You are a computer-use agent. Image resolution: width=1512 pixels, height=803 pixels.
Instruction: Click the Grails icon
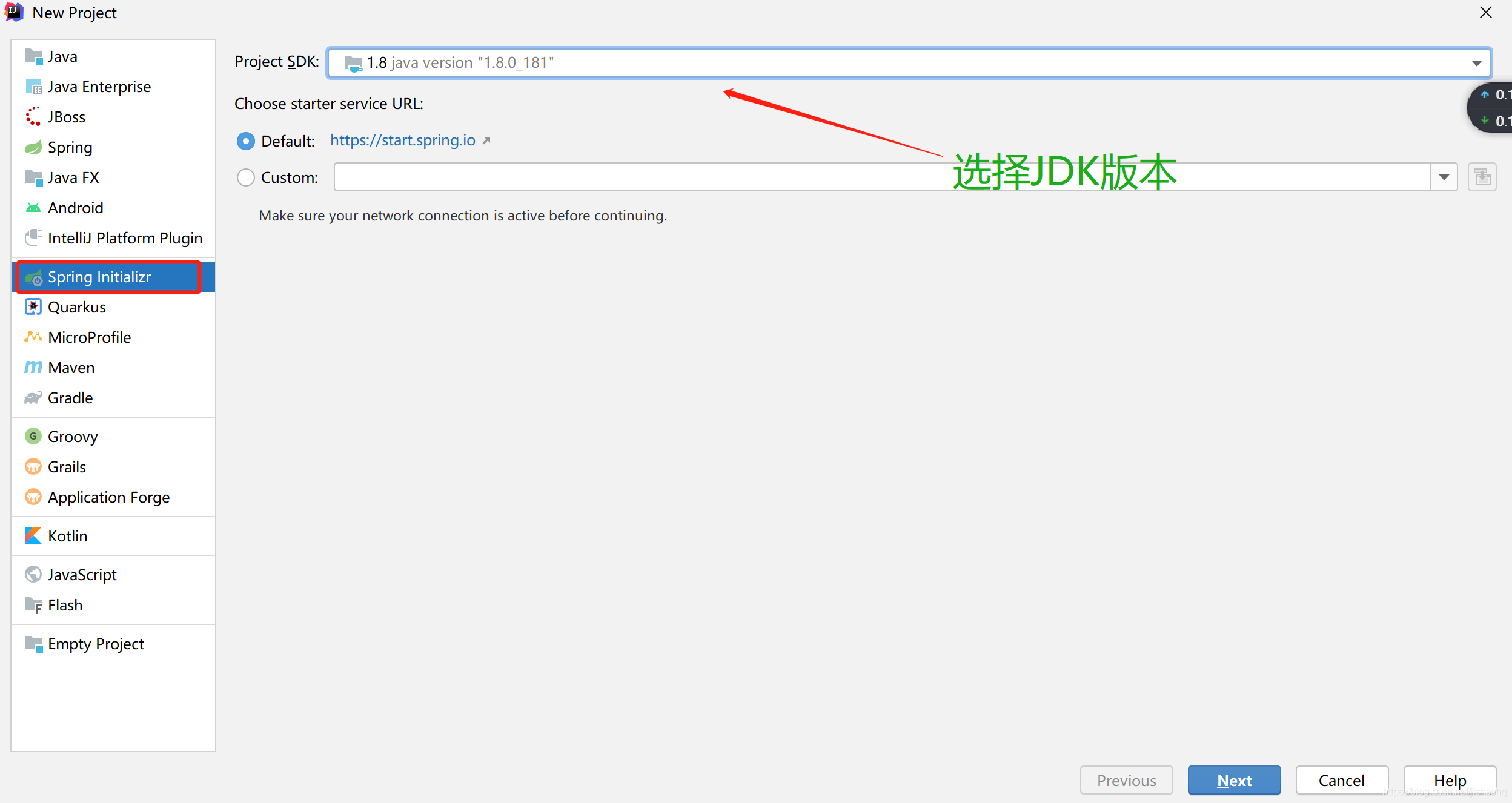(x=33, y=466)
